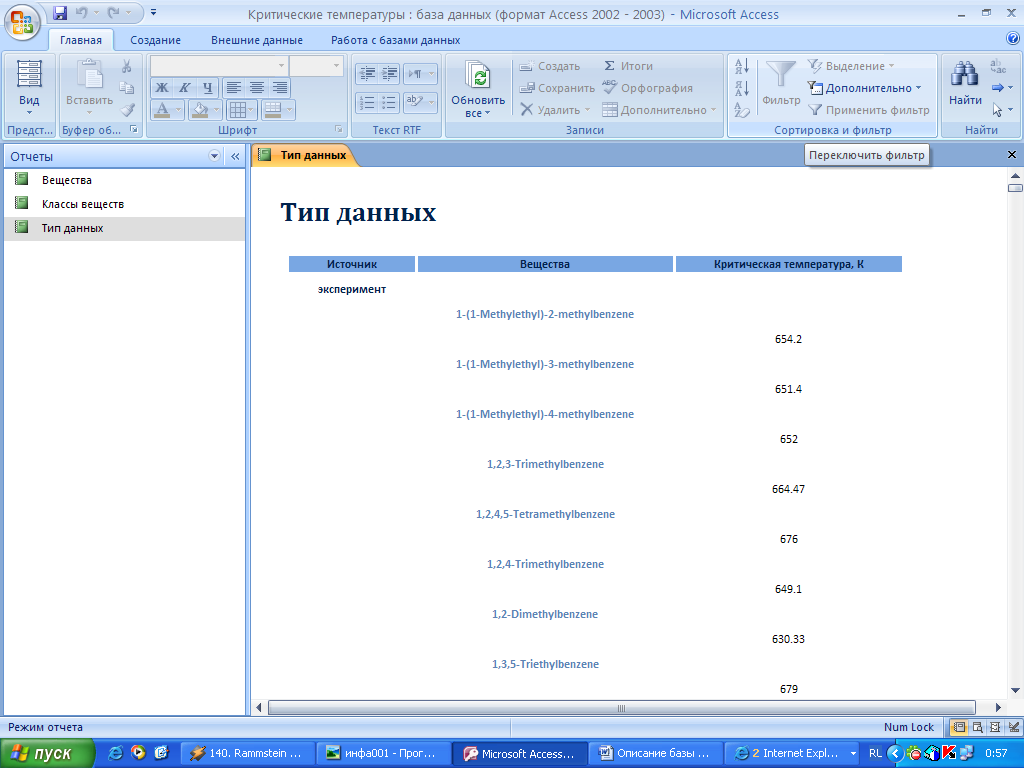Image resolution: width=1024 pixels, height=768 pixels.
Task: Decrease list indent icon
Action: coord(367,74)
